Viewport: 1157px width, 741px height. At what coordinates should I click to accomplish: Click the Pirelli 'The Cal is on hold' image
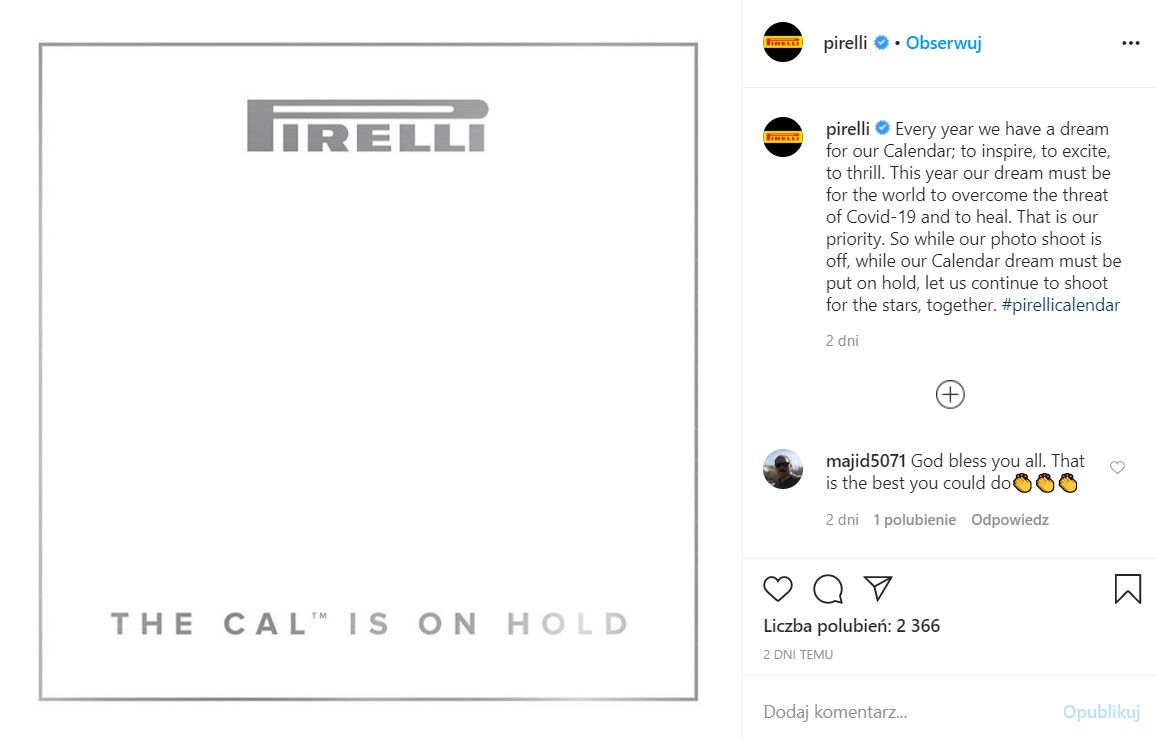(368, 371)
